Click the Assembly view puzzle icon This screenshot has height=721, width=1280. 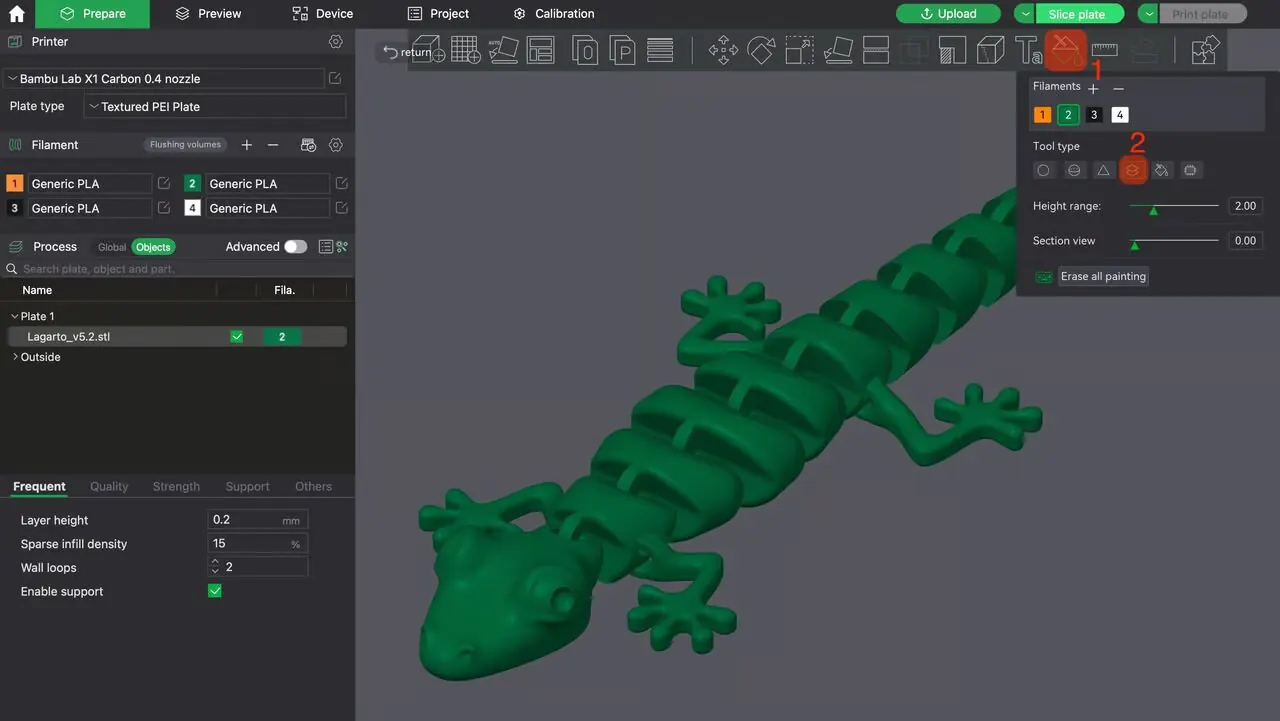[1207, 49]
